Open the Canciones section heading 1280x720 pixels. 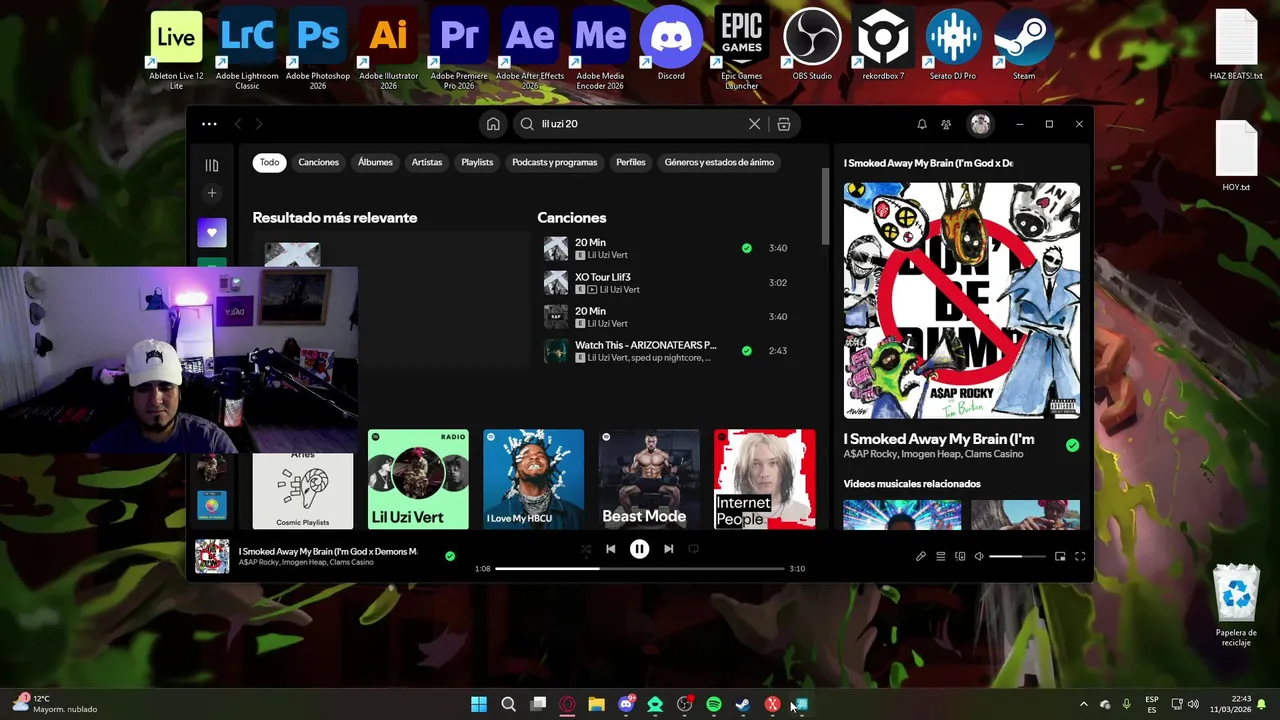(x=572, y=217)
